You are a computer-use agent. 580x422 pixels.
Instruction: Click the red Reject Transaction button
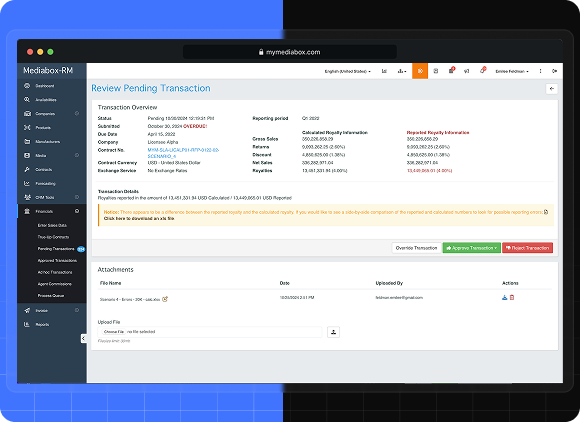coord(527,248)
